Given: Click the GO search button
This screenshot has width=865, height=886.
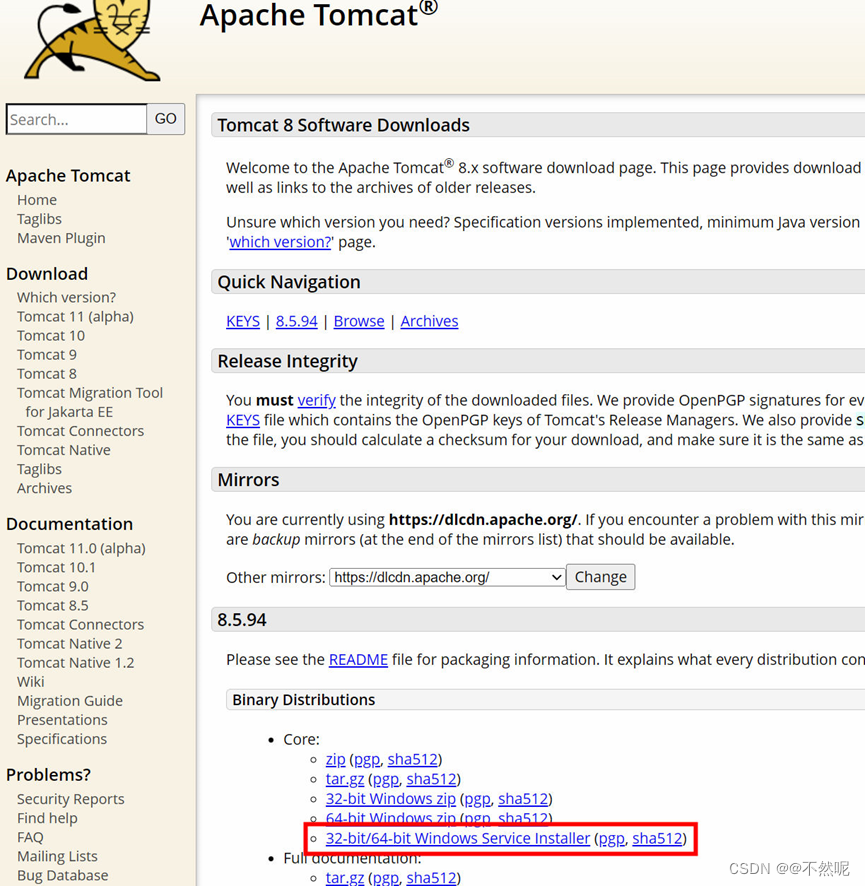Looking at the screenshot, I should [x=166, y=119].
